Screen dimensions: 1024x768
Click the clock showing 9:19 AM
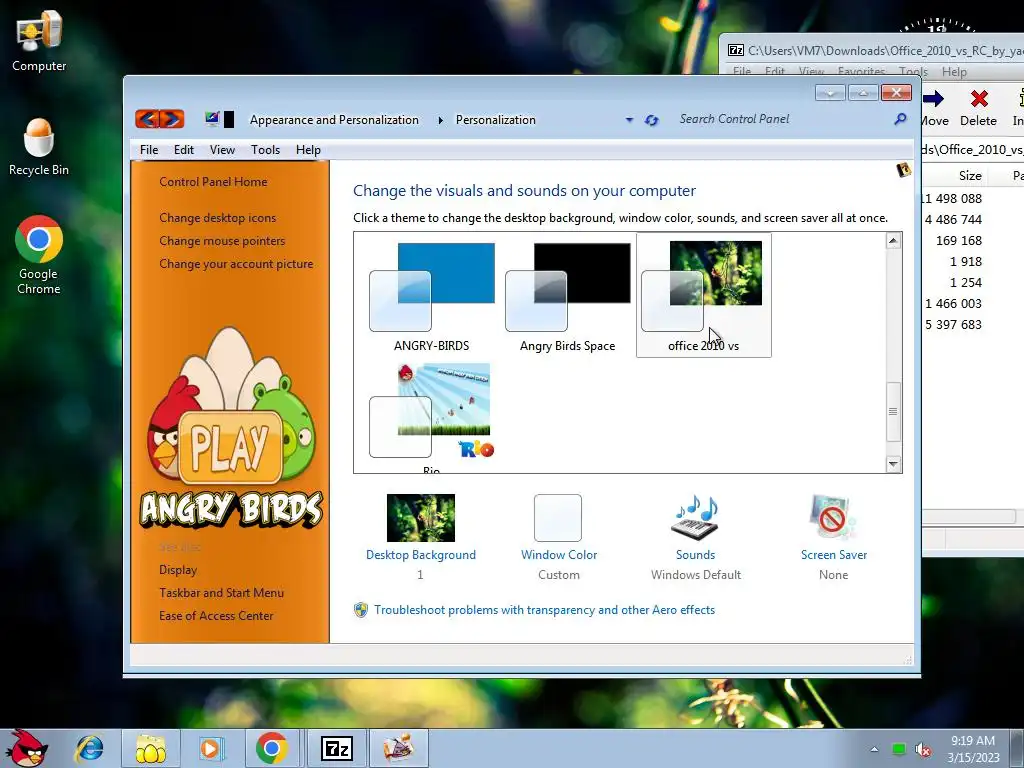point(973,741)
